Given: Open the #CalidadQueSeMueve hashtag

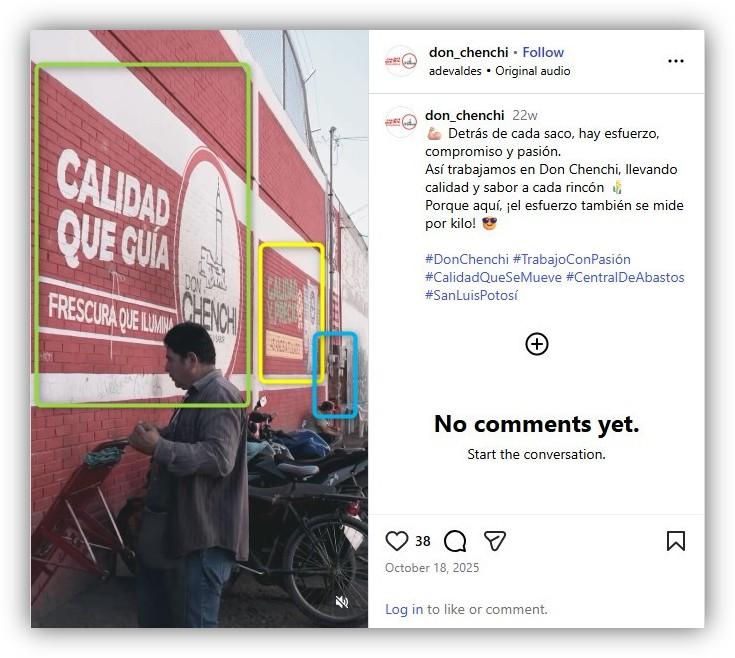Looking at the screenshot, I should [493, 277].
